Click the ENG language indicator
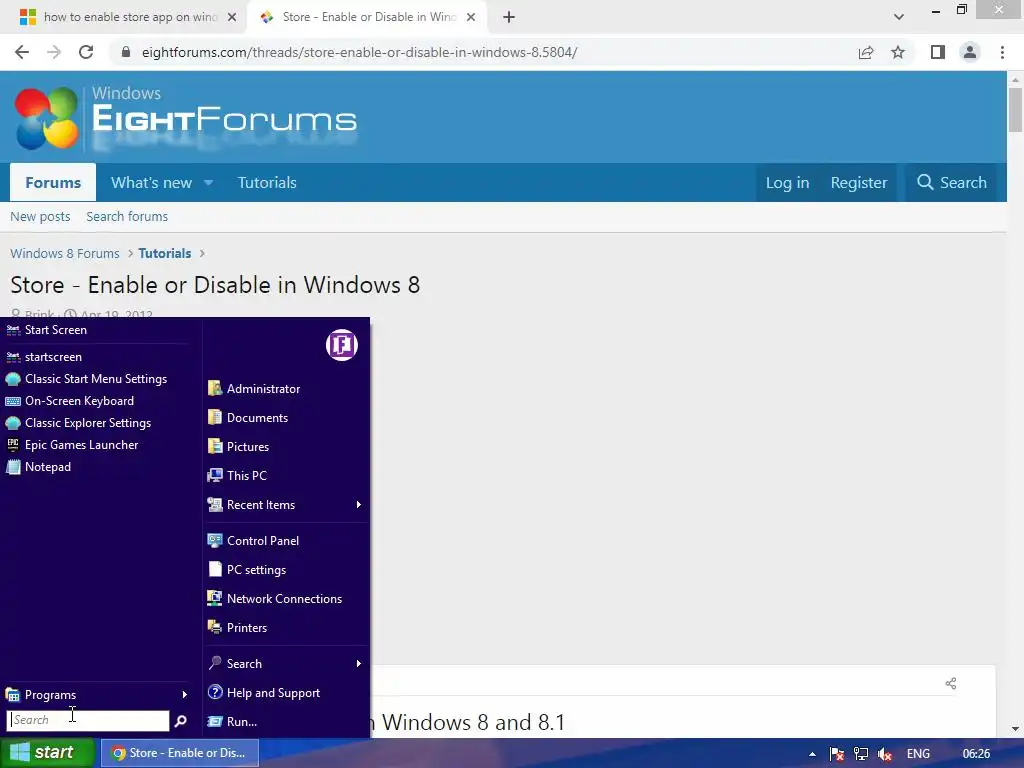The height and width of the screenshot is (768, 1024). click(x=918, y=754)
